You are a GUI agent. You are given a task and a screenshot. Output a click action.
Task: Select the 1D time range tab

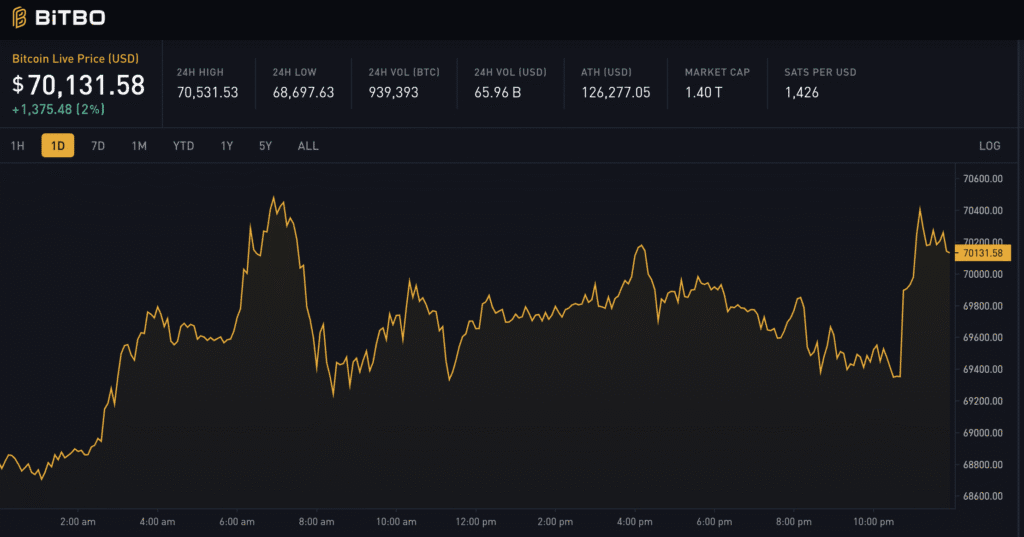(58, 146)
